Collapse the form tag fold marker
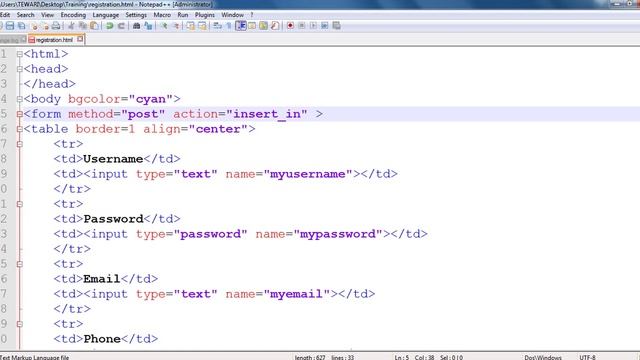This screenshot has width=640, height=360. 20,114
